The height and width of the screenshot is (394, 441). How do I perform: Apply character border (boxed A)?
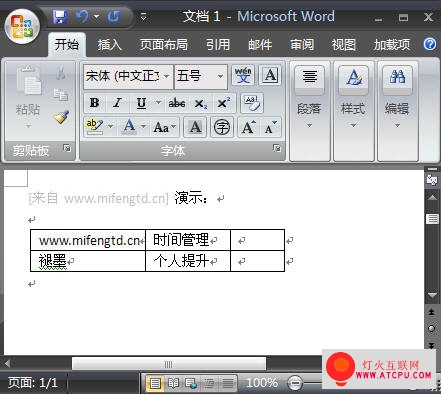tap(270, 75)
